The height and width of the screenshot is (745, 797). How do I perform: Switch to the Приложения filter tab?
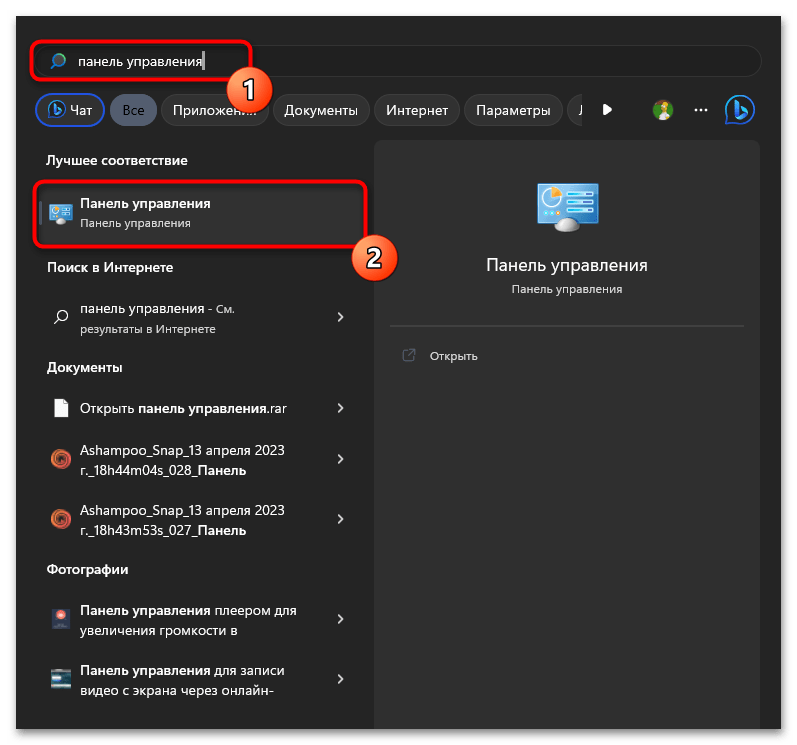coord(214,110)
